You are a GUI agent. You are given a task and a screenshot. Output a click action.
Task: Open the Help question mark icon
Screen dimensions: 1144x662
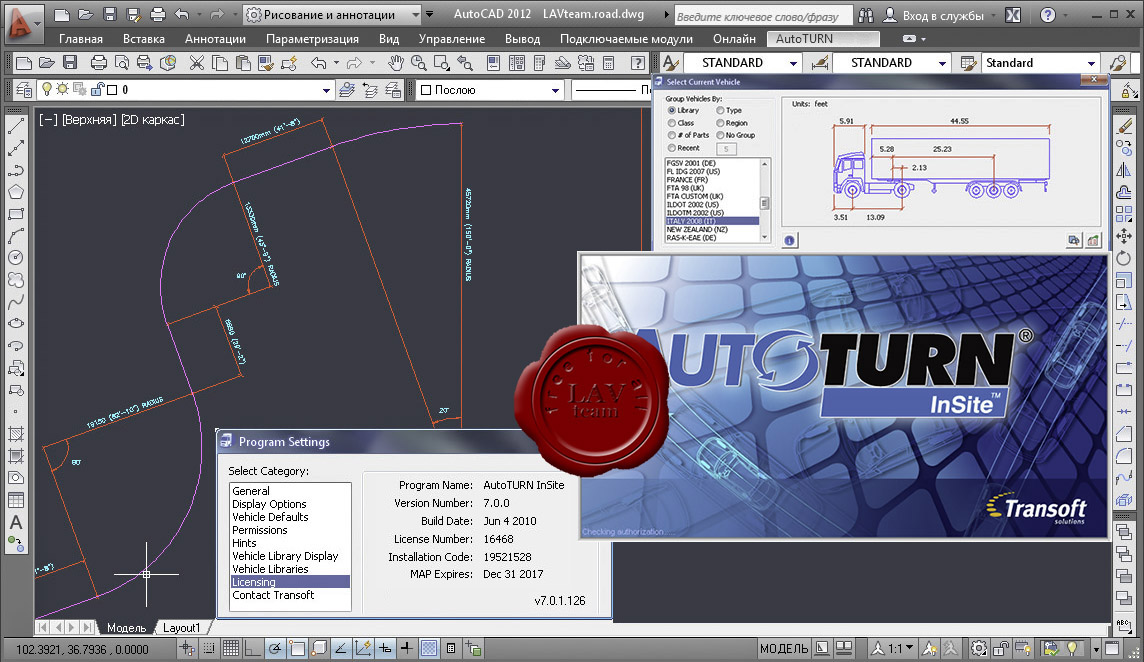pyautogui.click(x=637, y=63)
